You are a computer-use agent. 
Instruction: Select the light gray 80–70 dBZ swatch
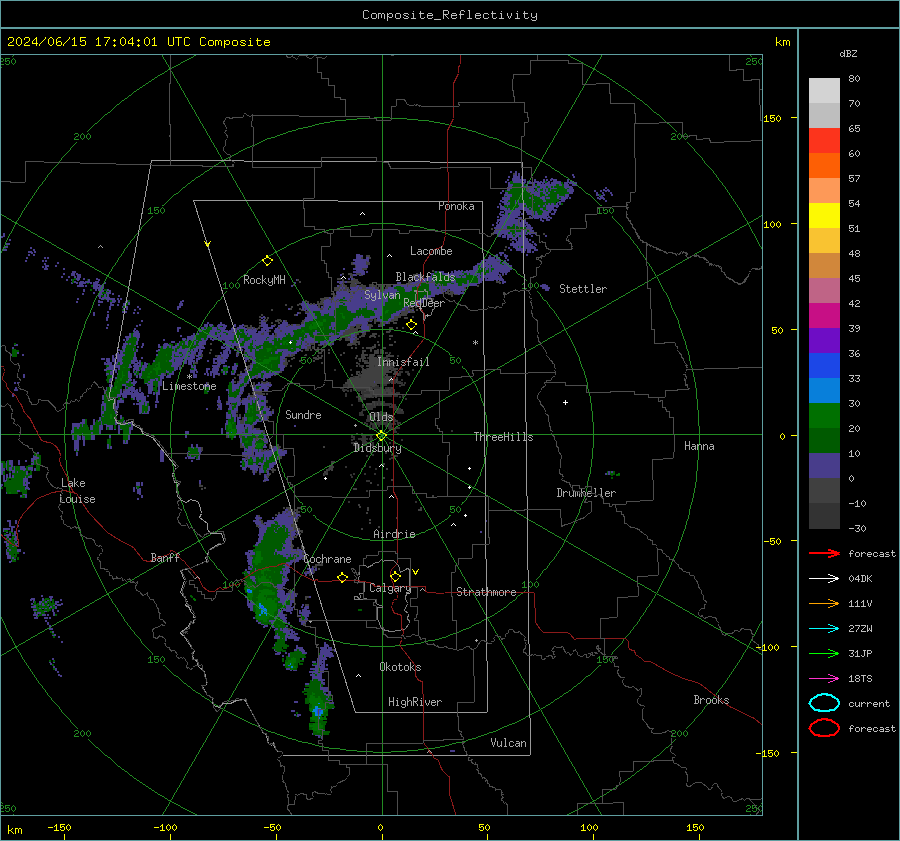point(824,91)
